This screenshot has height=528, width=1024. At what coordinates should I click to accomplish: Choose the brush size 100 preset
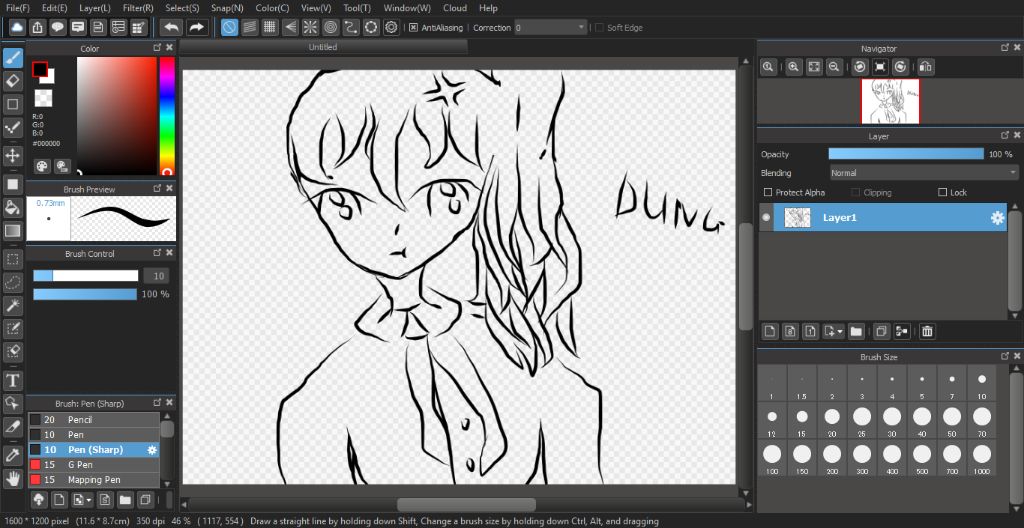[772, 457]
